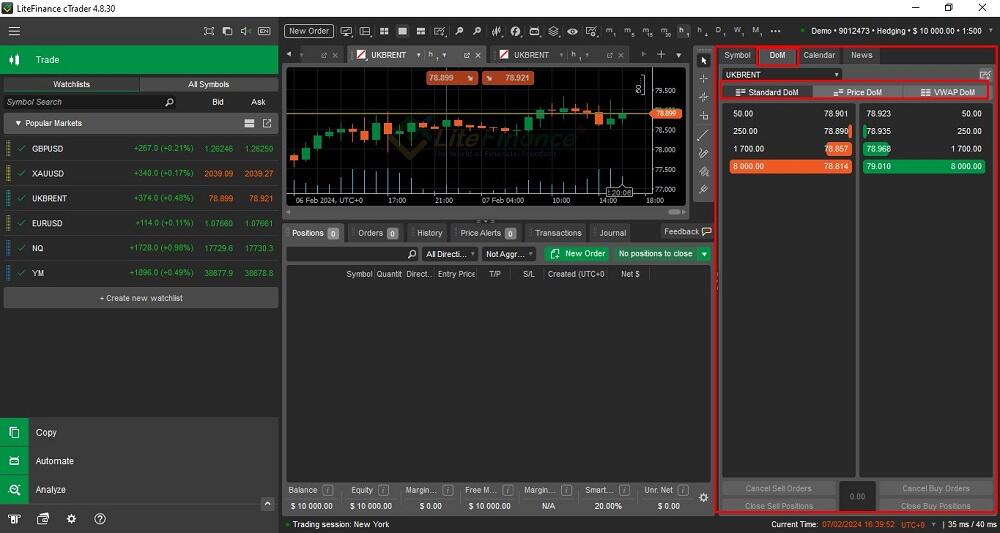Image resolution: width=1000 pixels, height=533 pixels.
Task: Expand the collapse arrow above Analyze
Action: (x=268, y=504)
